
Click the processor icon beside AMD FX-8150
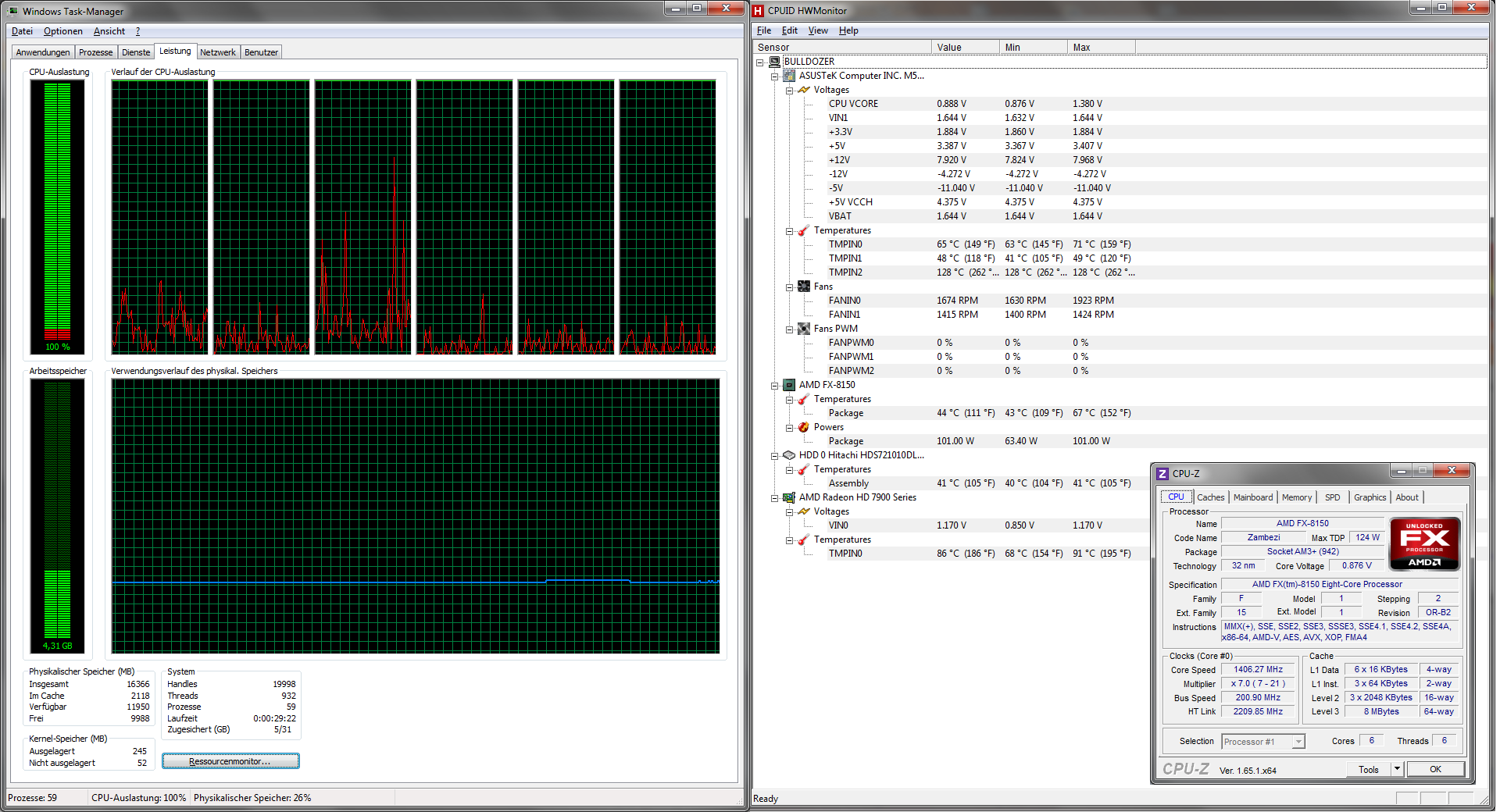pyautogui.click(x=789, y=385)
